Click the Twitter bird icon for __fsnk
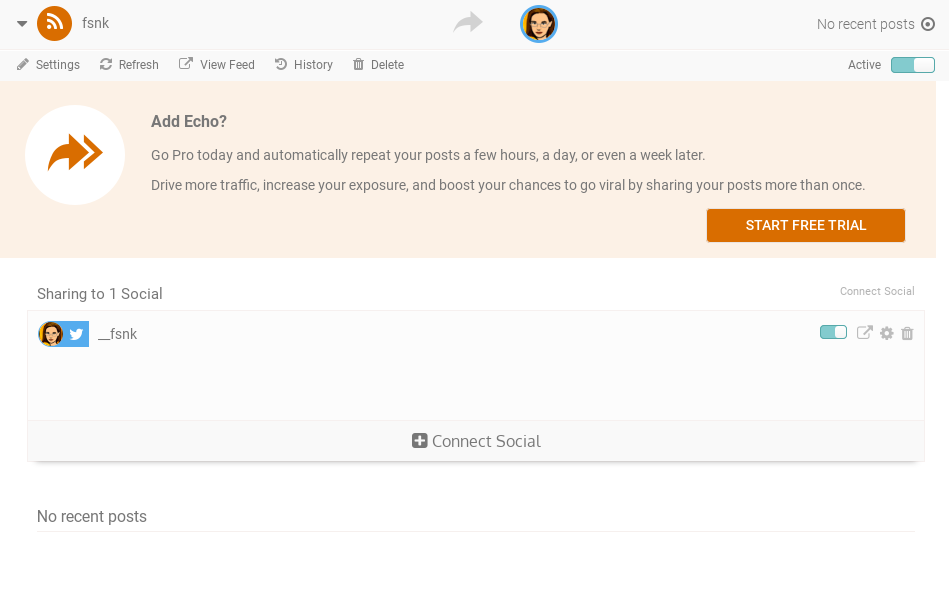This screenshot has height=589, width=949. pos(77,334)
